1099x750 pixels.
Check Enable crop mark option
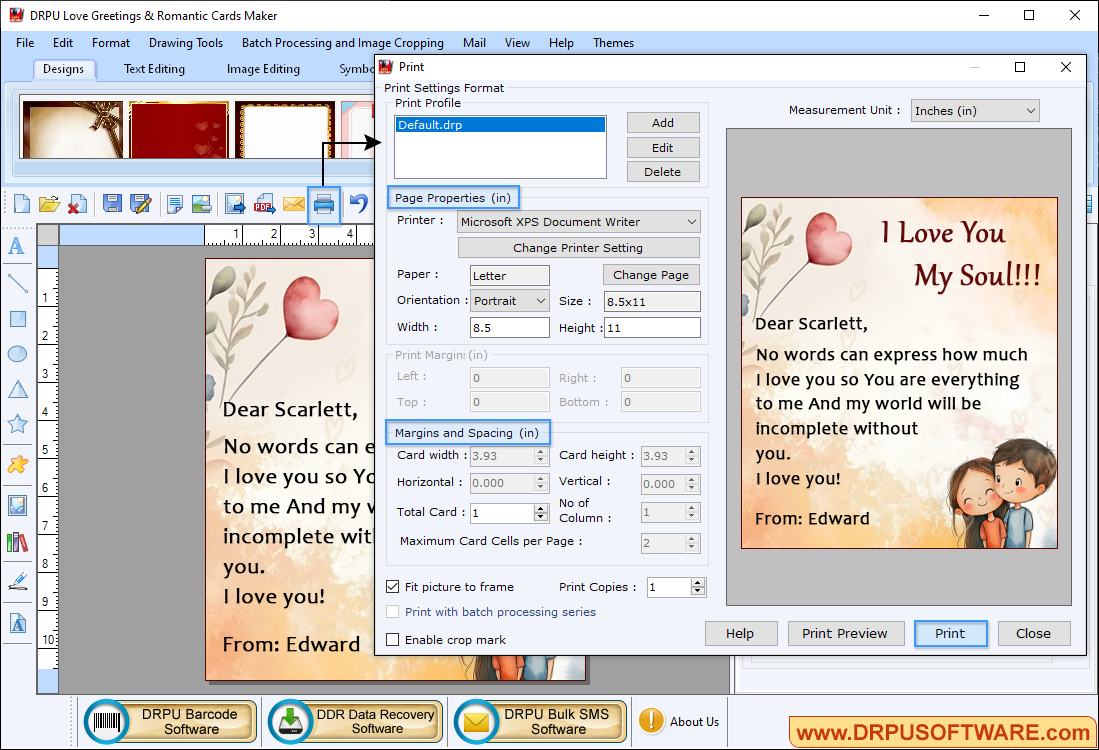[x=392, y=639]
